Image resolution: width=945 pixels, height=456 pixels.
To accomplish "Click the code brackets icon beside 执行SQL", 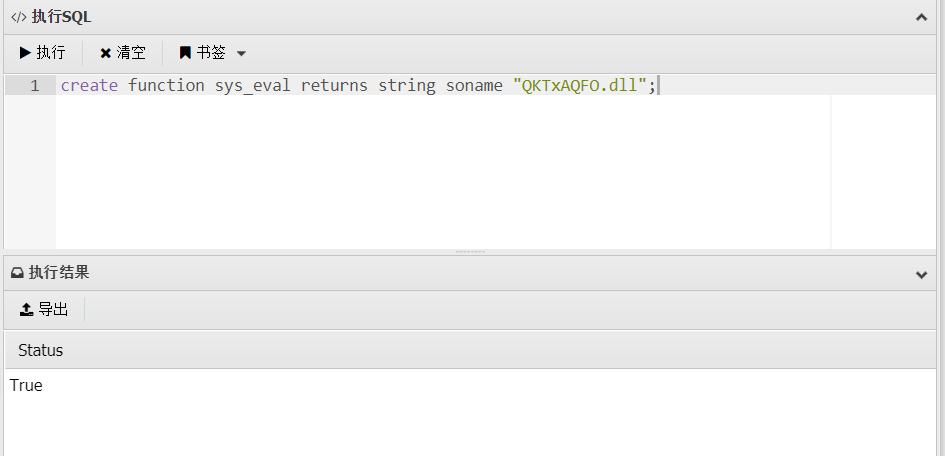I will pos(19,17).
